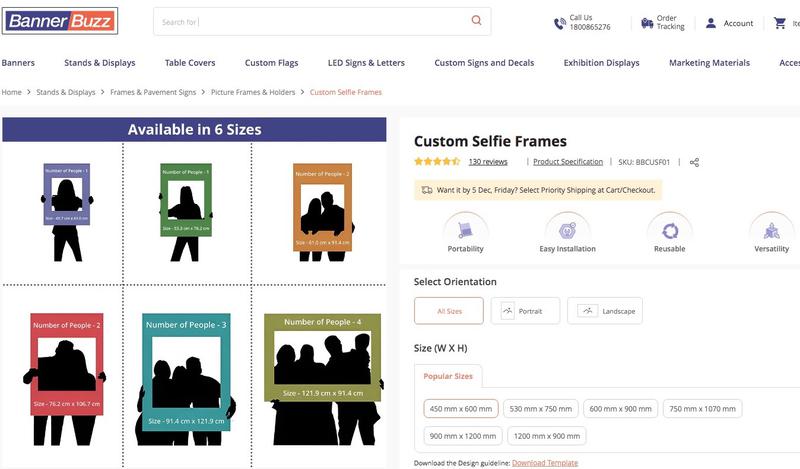
Task: Expand the Stands & Displays menu
Action: (99, 63)
